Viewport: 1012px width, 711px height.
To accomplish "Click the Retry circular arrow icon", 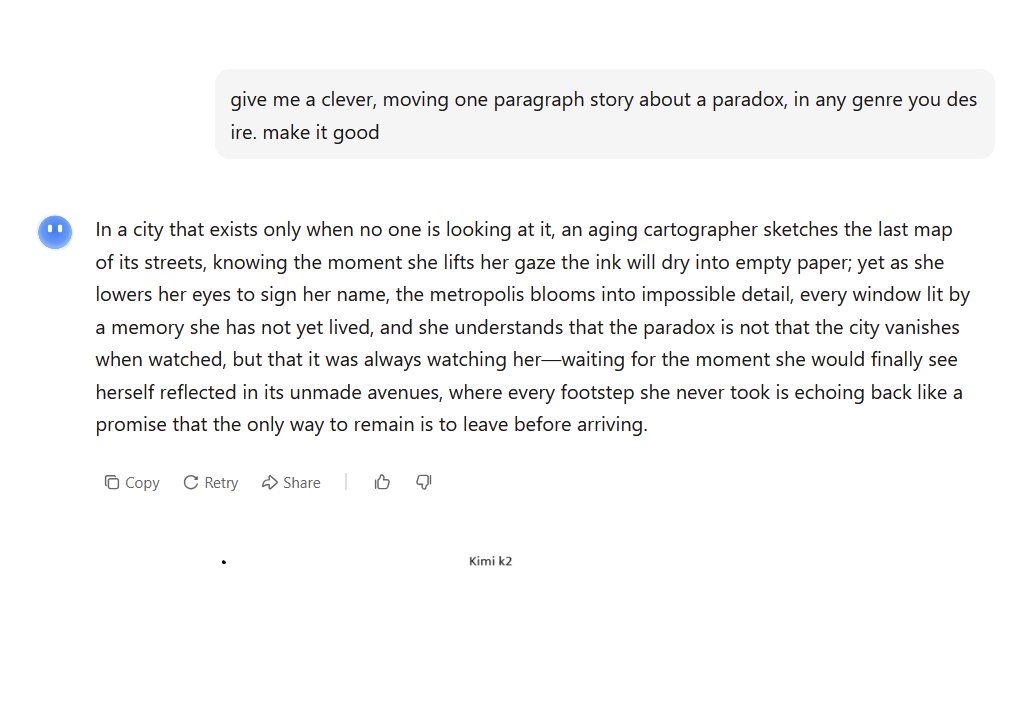I will (191, 482).
